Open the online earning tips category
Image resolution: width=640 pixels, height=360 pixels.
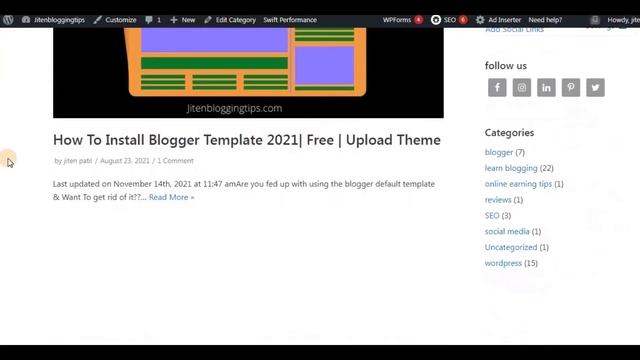(518, 184)
